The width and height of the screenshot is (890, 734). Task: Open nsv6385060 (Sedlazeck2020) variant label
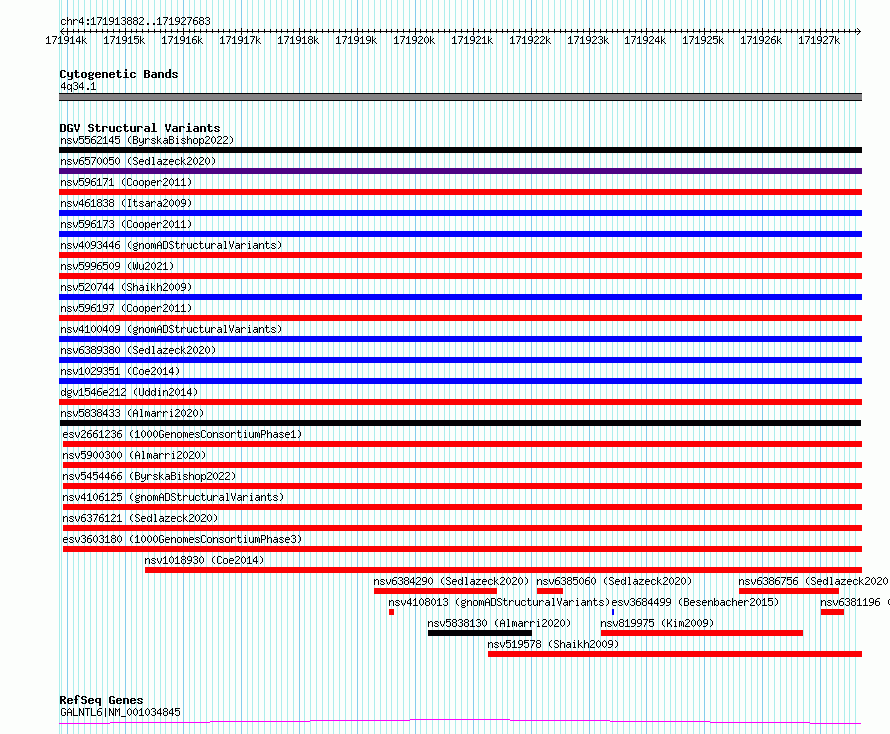614,581
